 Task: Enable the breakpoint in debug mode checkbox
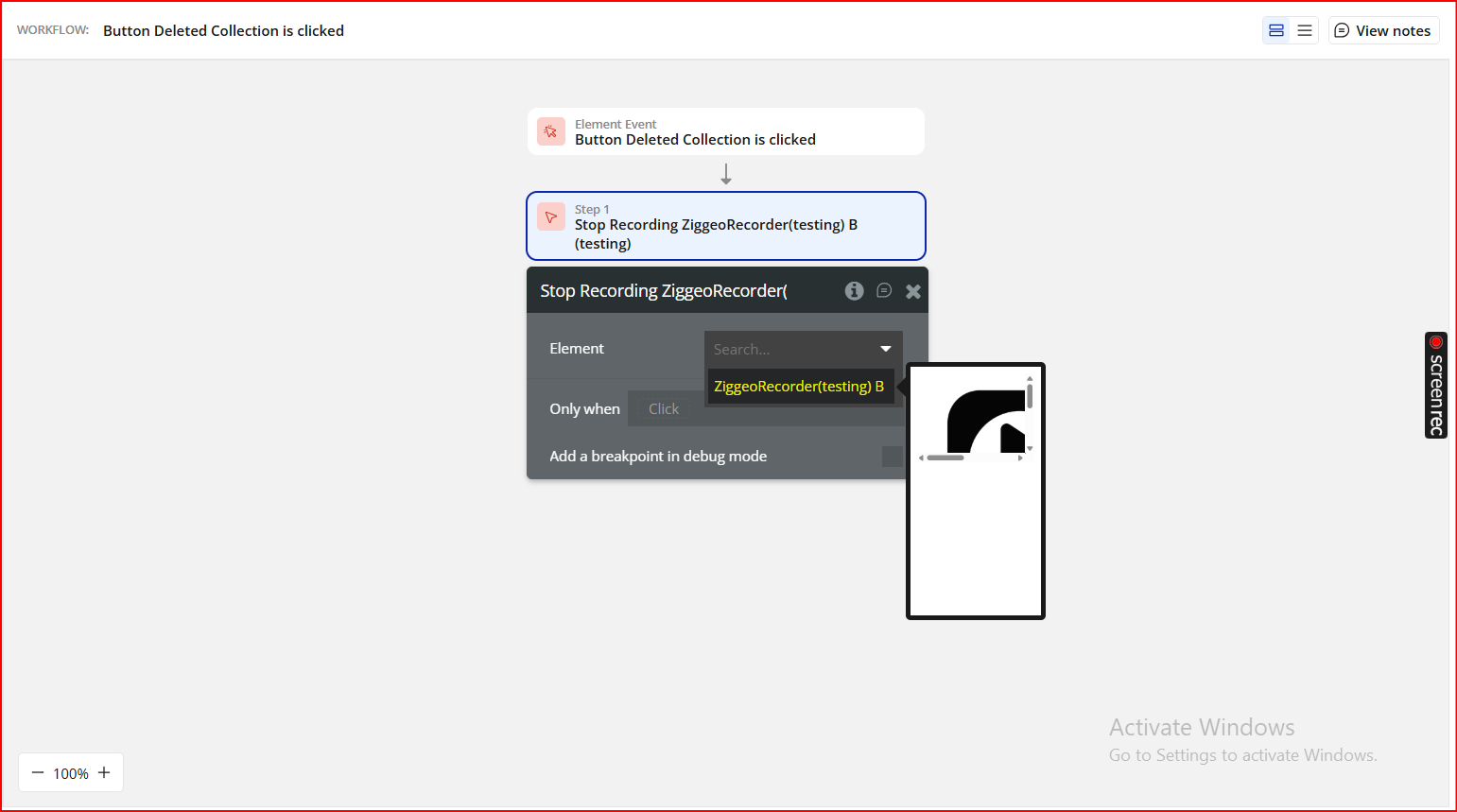(x=892, y=457)
